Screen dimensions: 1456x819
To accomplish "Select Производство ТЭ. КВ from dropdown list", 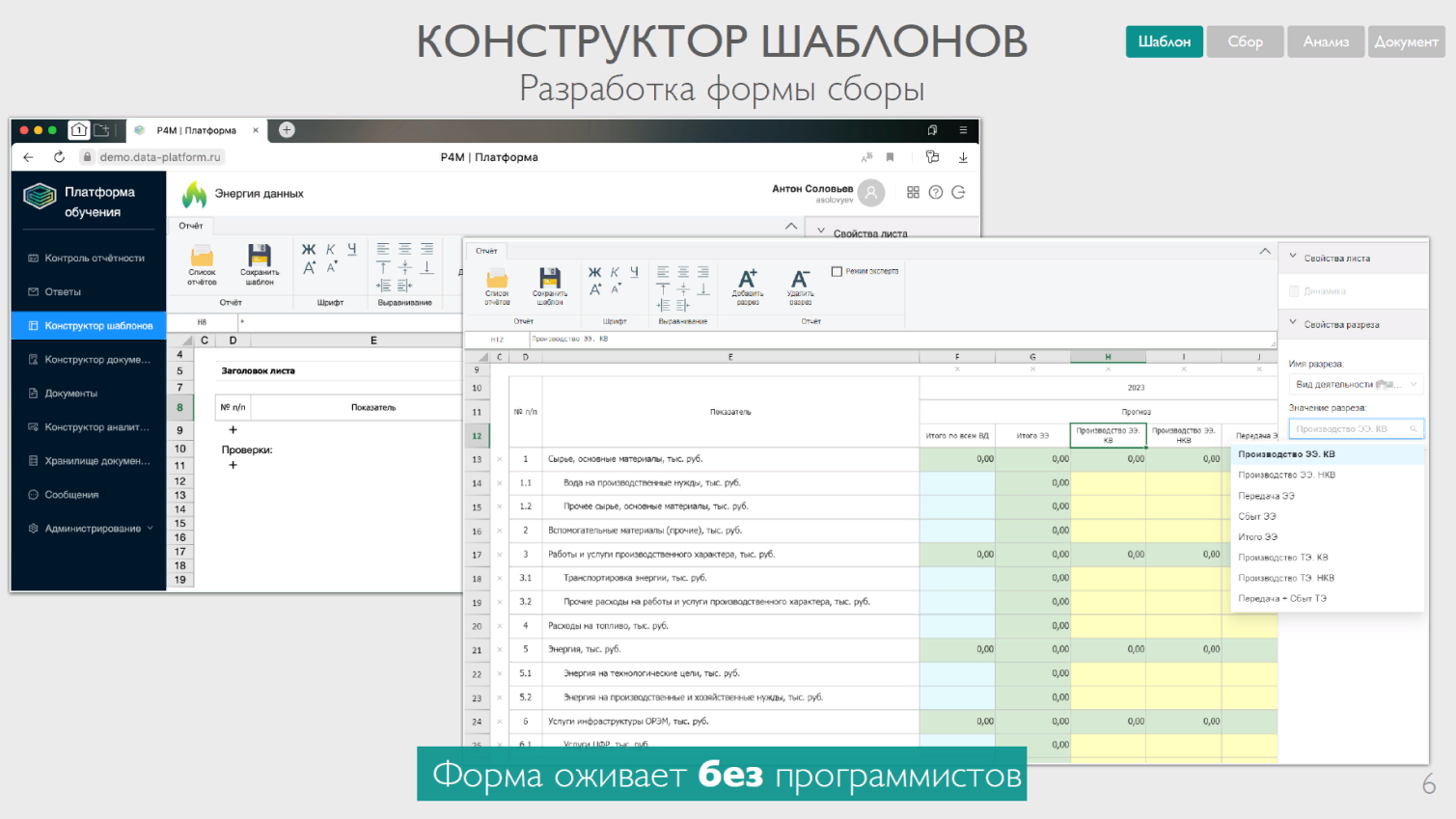I will point(1328,558).
